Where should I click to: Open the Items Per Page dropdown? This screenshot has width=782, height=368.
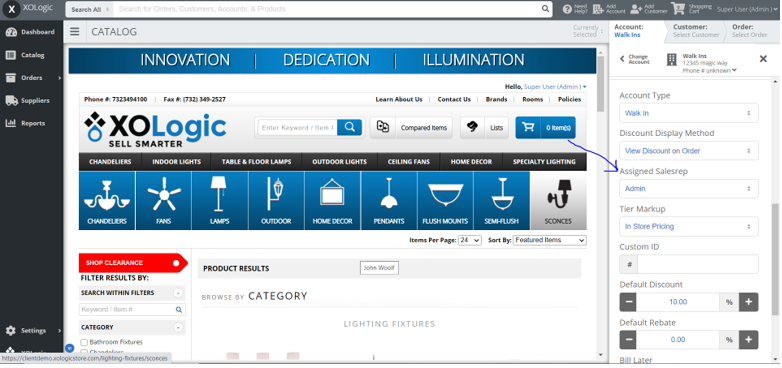click(470, 240)
